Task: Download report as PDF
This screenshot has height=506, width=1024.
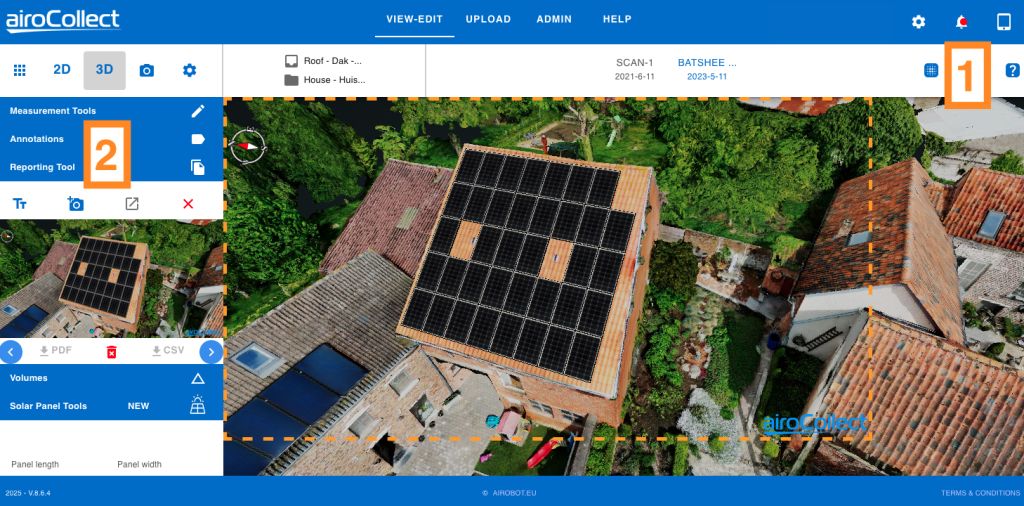Action: 55,351
